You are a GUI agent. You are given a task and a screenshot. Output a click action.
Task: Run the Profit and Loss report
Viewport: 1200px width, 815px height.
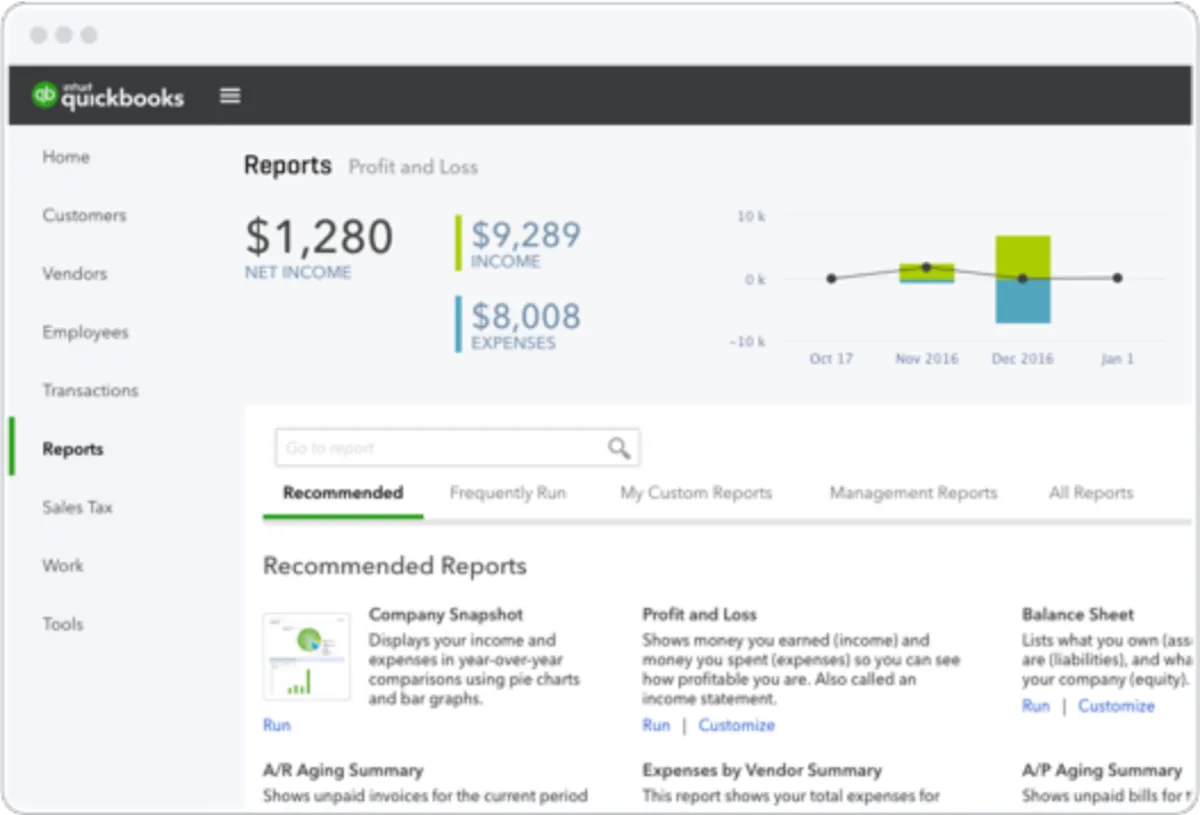656,725
